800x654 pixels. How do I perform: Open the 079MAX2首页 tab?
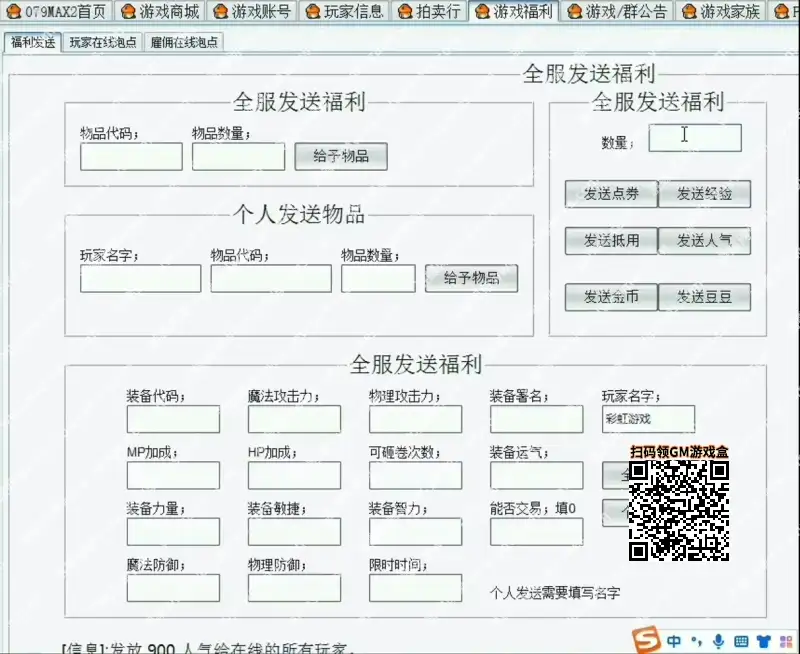tap(57, 11)
